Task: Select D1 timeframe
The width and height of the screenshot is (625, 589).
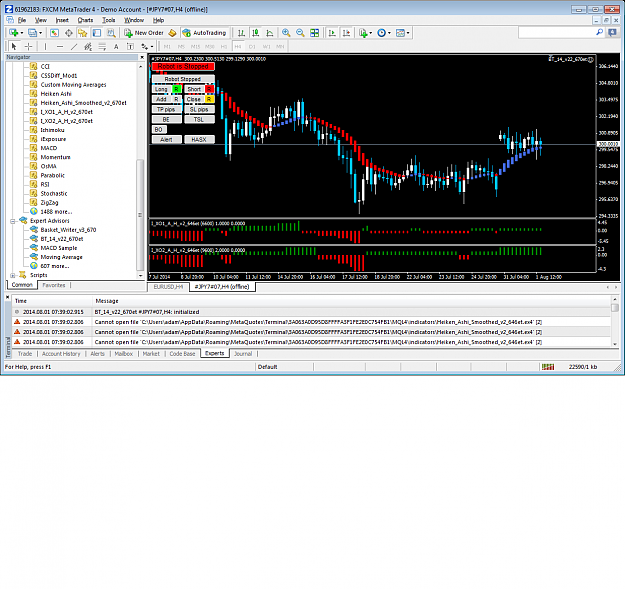Action: pos(252,47)
